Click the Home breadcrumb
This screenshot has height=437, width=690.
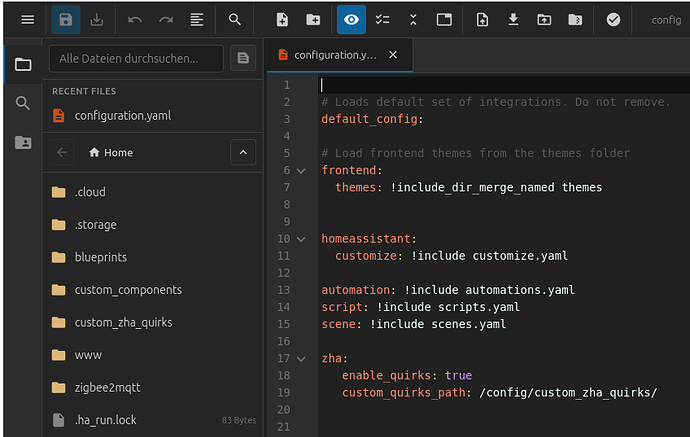111,153
